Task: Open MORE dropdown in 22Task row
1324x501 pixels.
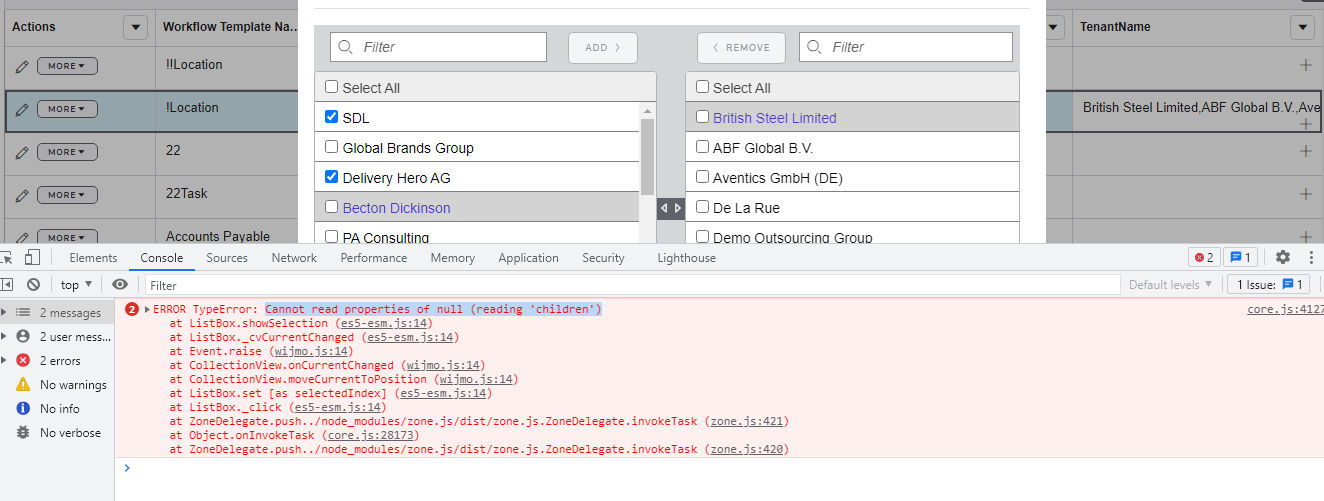Action: click(67, 195)
